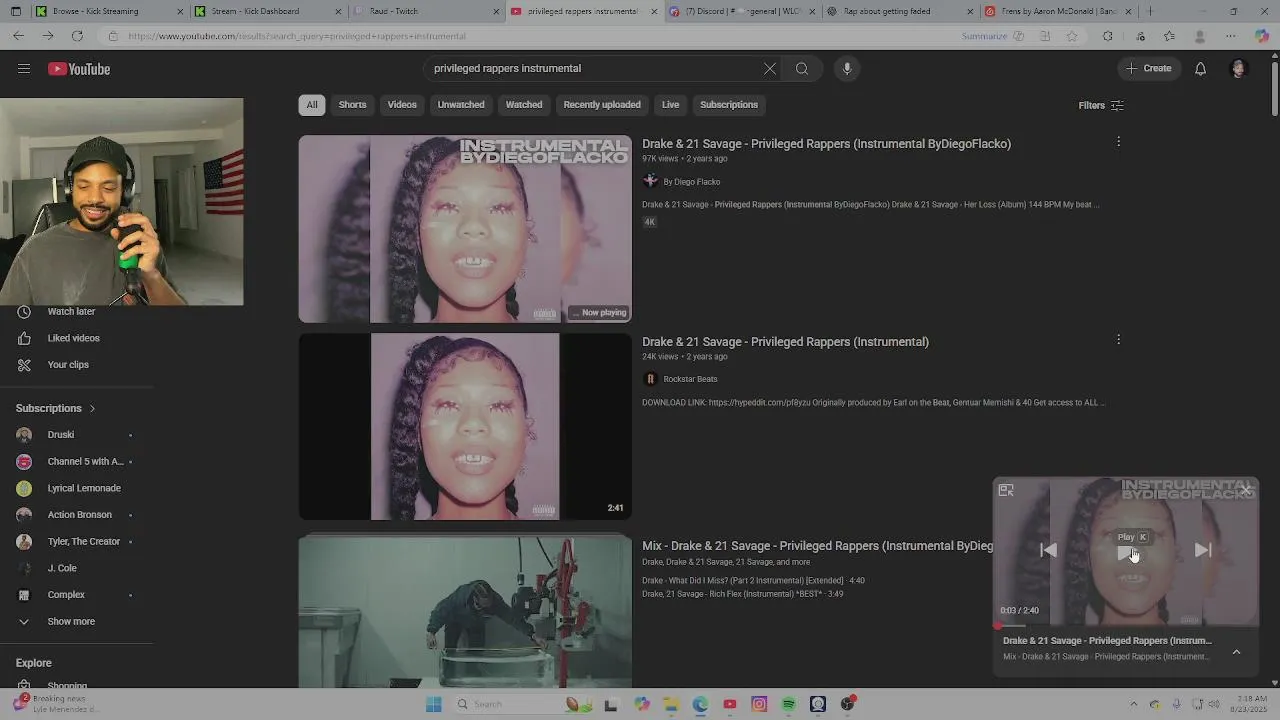Image resolution: width=1280 pixels, height=720 pixels.
Task: Open the Druski subscription channel
Action: click(61, 435)
